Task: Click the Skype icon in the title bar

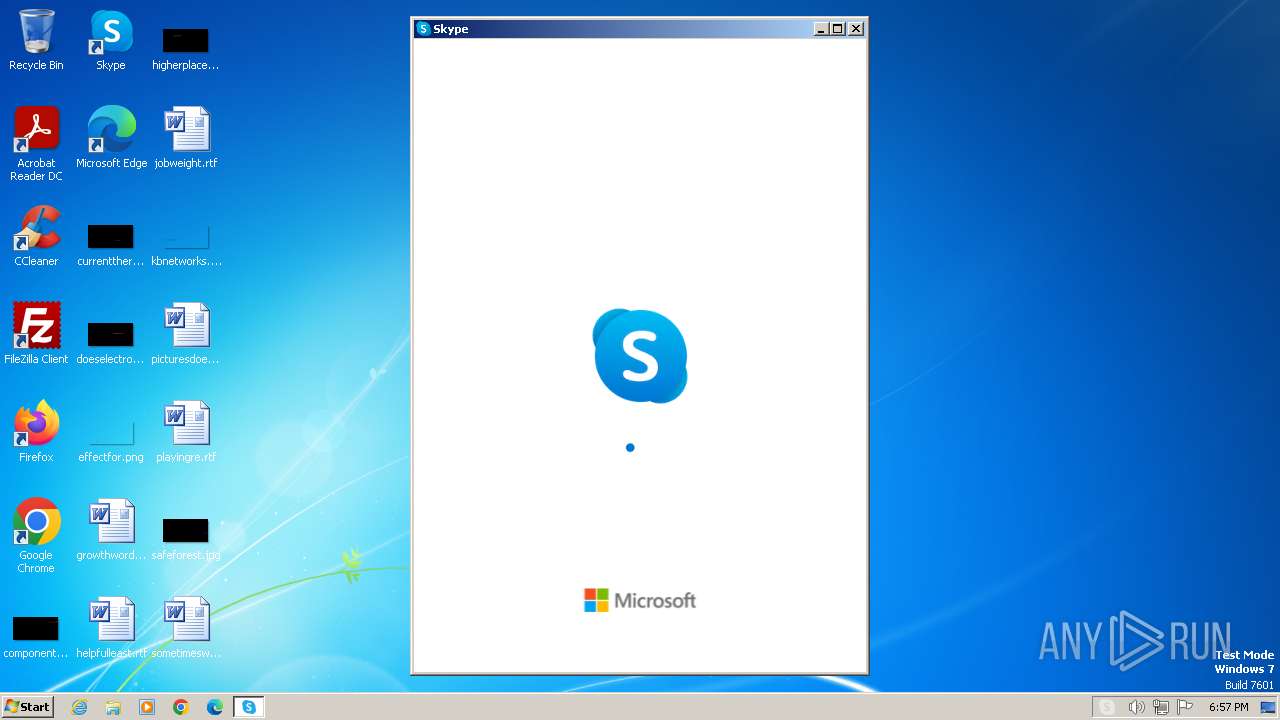Action: pos(423,29)
